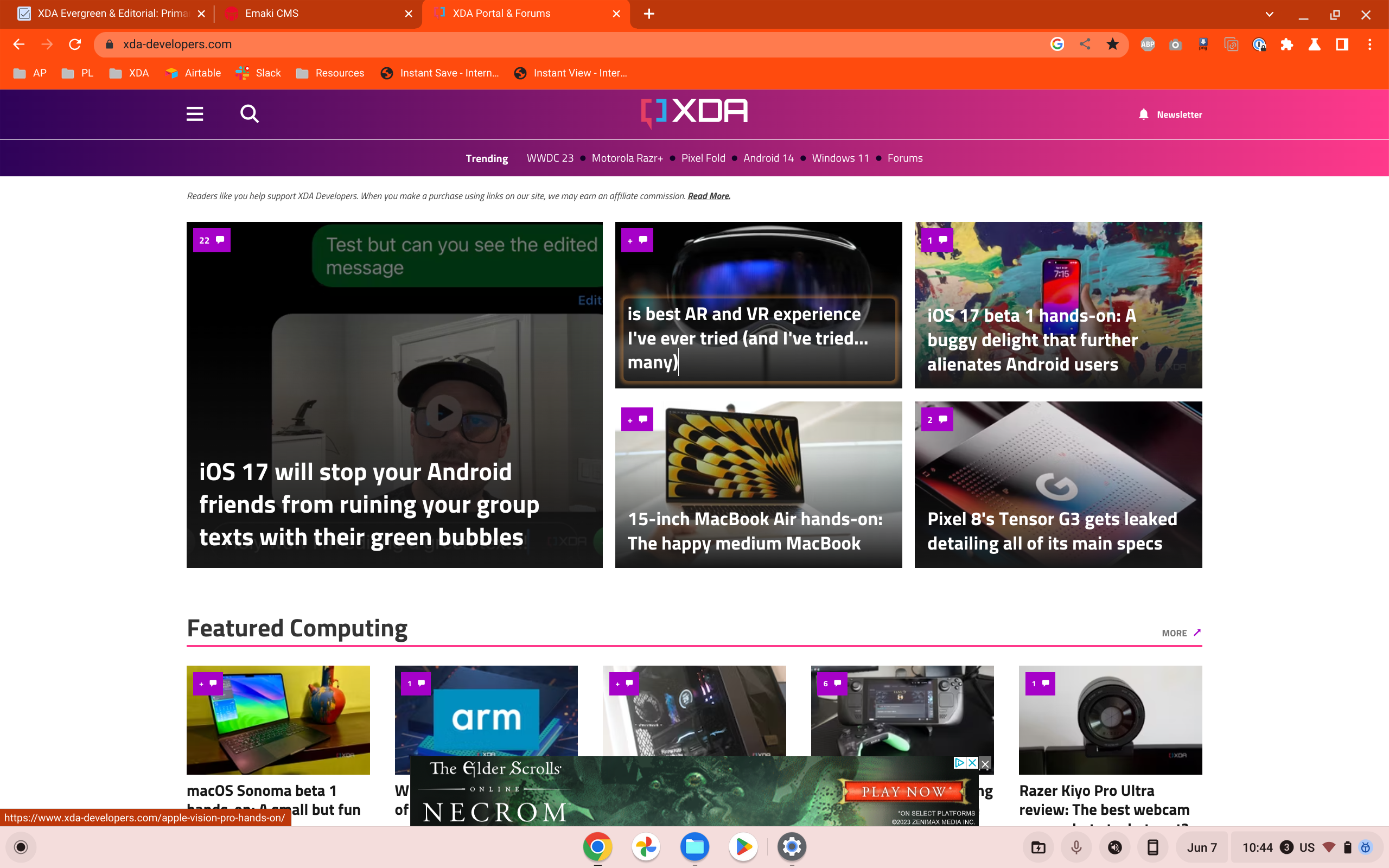Open Pixel Fold trending topic
This screenshot has width=1389, height=868.
(x=703, y=158)
